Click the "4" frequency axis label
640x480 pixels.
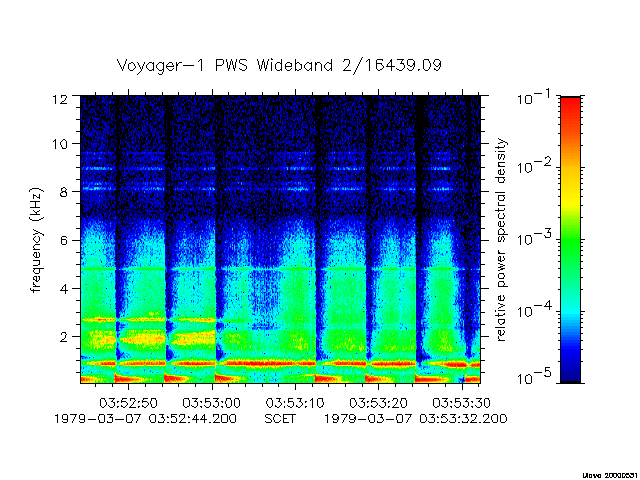tap(64, 289)
